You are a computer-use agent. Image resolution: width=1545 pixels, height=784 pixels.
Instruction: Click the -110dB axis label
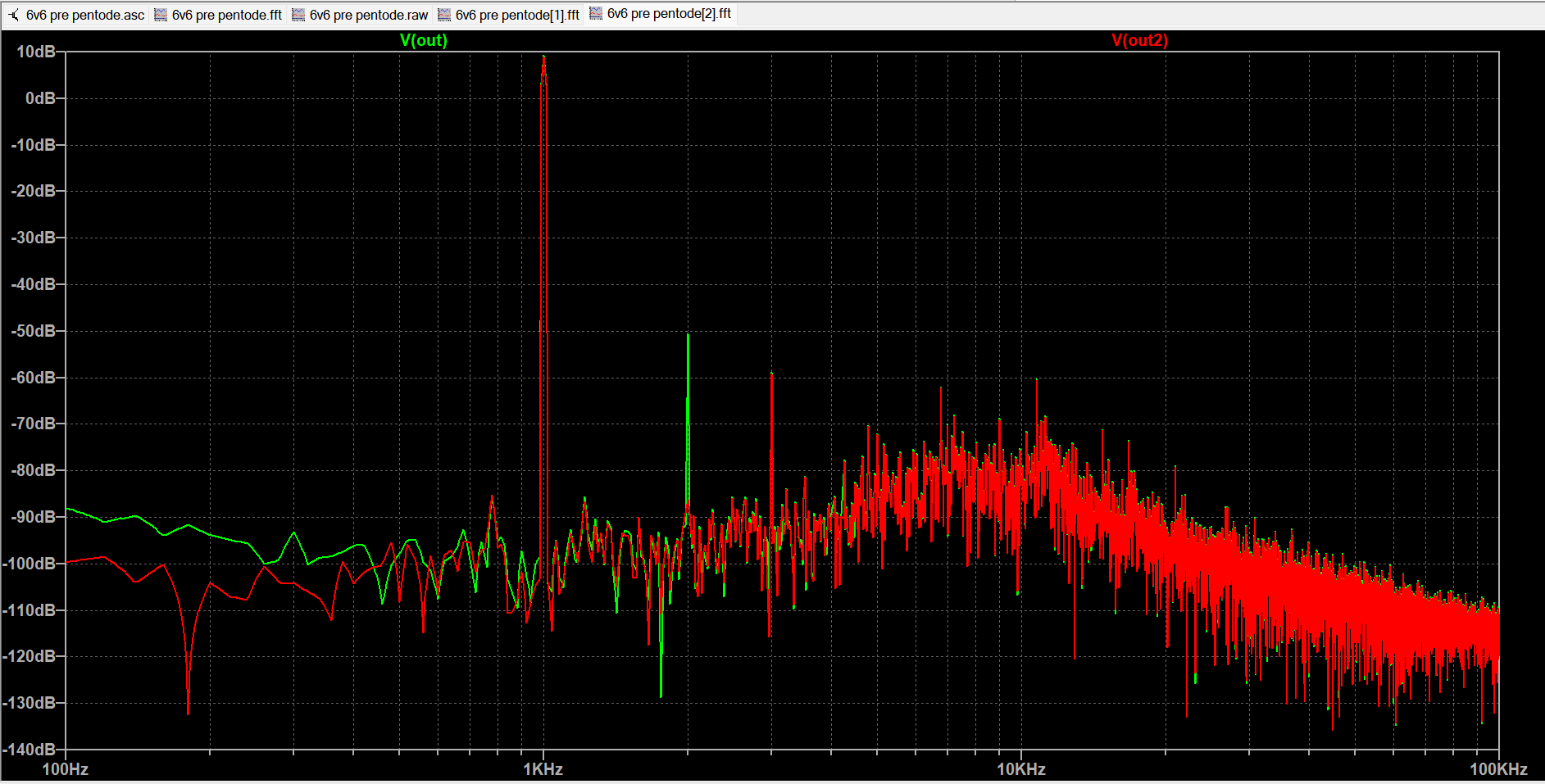(30, 610)
